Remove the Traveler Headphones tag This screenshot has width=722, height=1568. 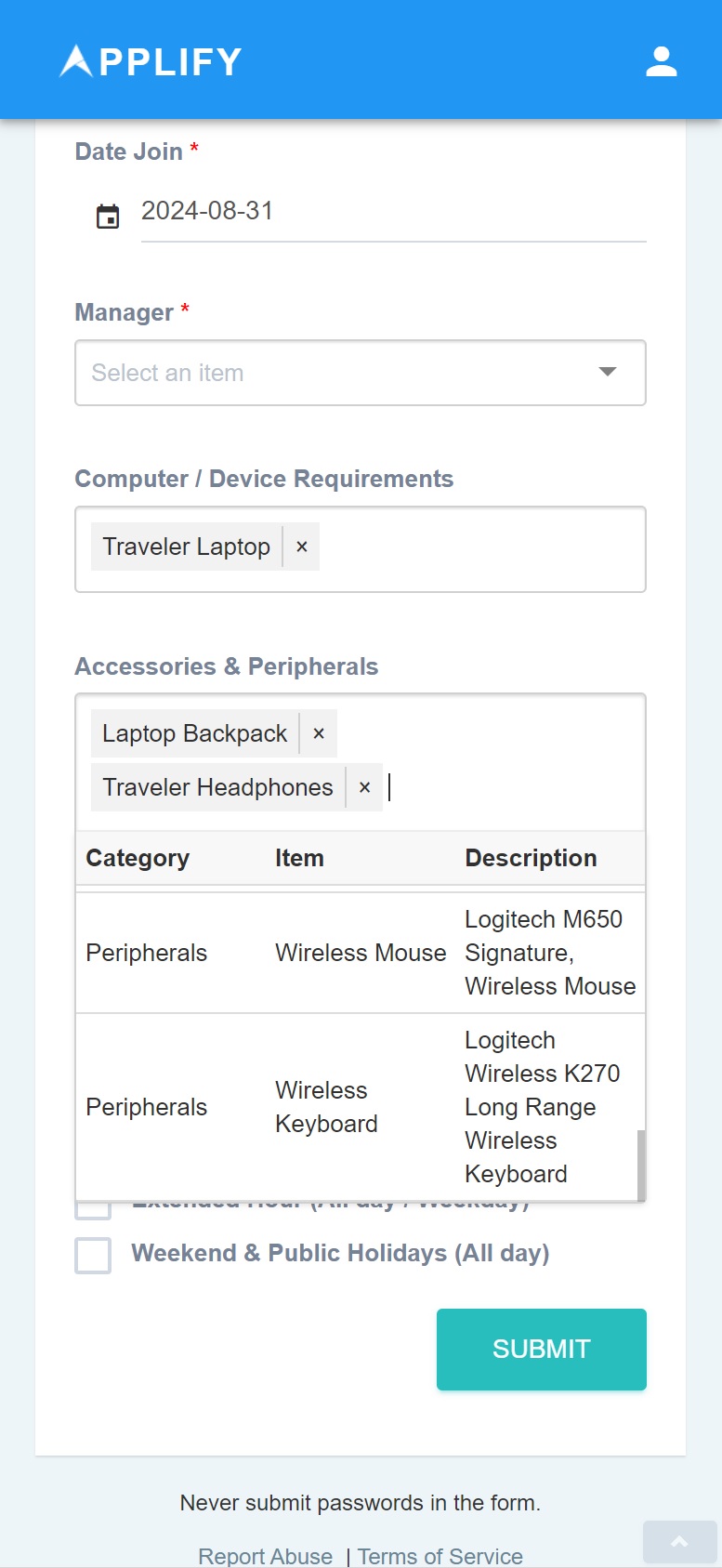(x=364, y=787)
